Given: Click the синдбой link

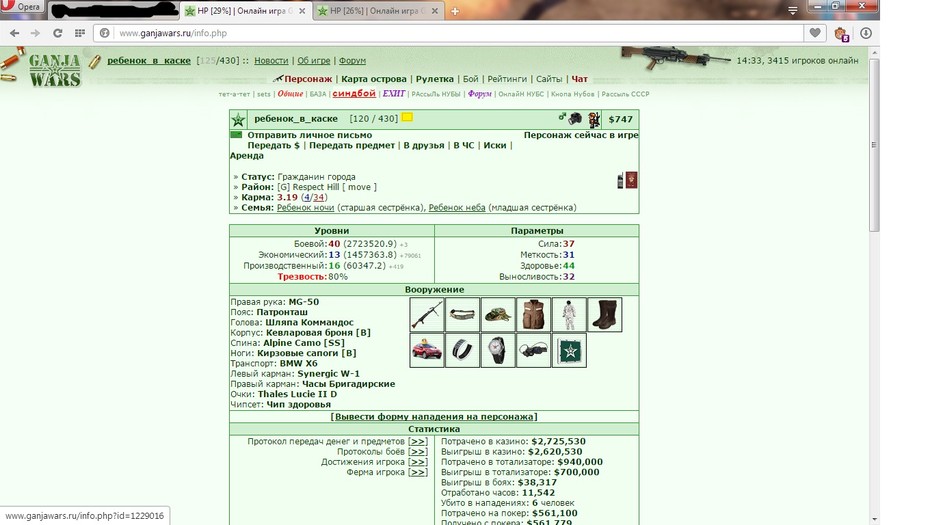Looking at the screenshot, I should click(x=354, y=94).
